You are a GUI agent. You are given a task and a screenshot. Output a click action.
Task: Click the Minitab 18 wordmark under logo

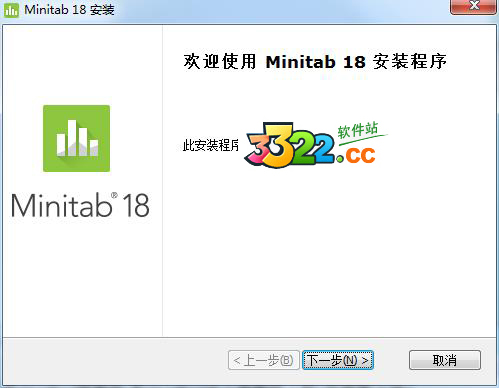[80, 205]
